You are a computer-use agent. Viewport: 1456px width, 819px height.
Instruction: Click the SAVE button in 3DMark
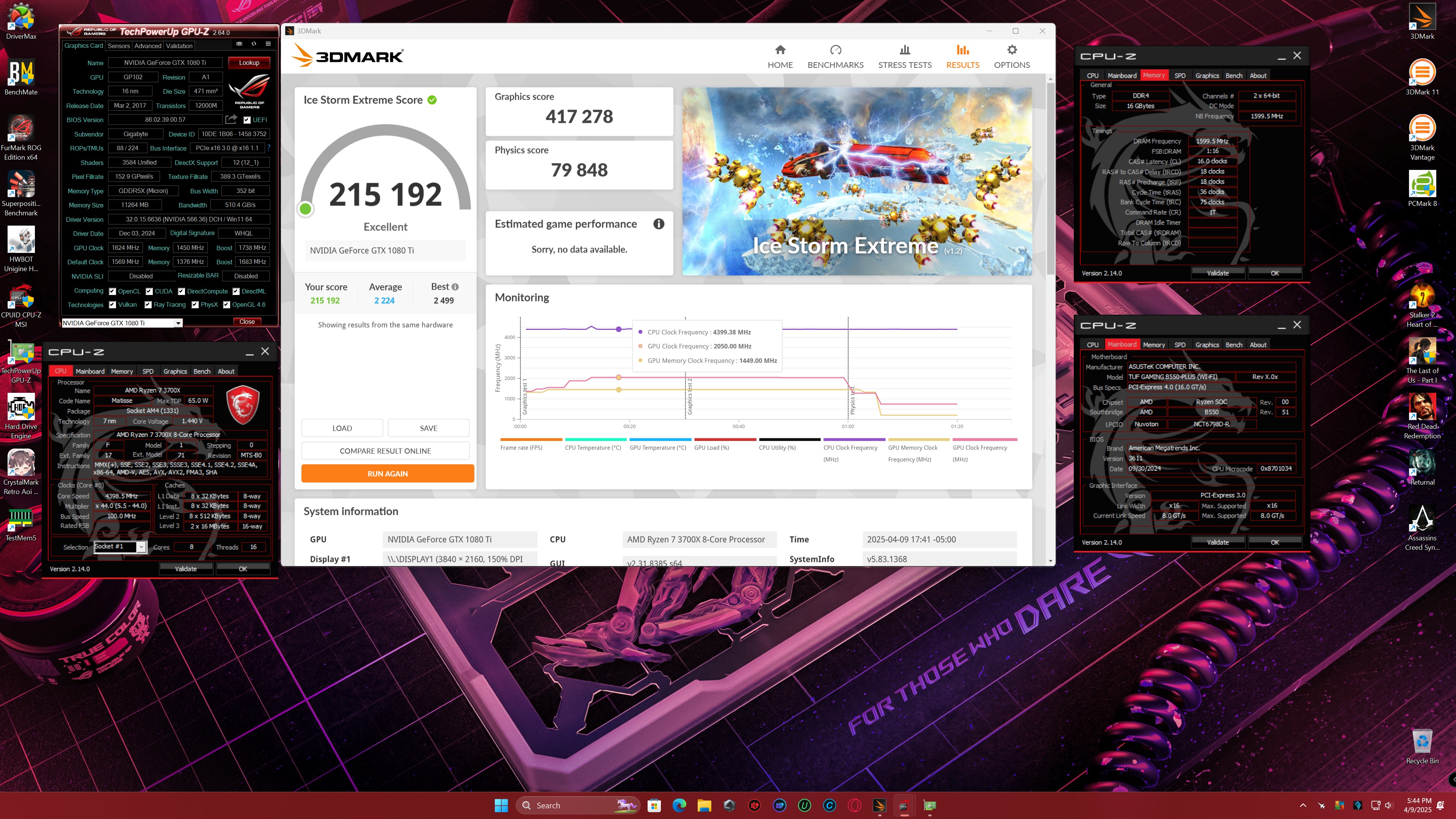point(428,428)
